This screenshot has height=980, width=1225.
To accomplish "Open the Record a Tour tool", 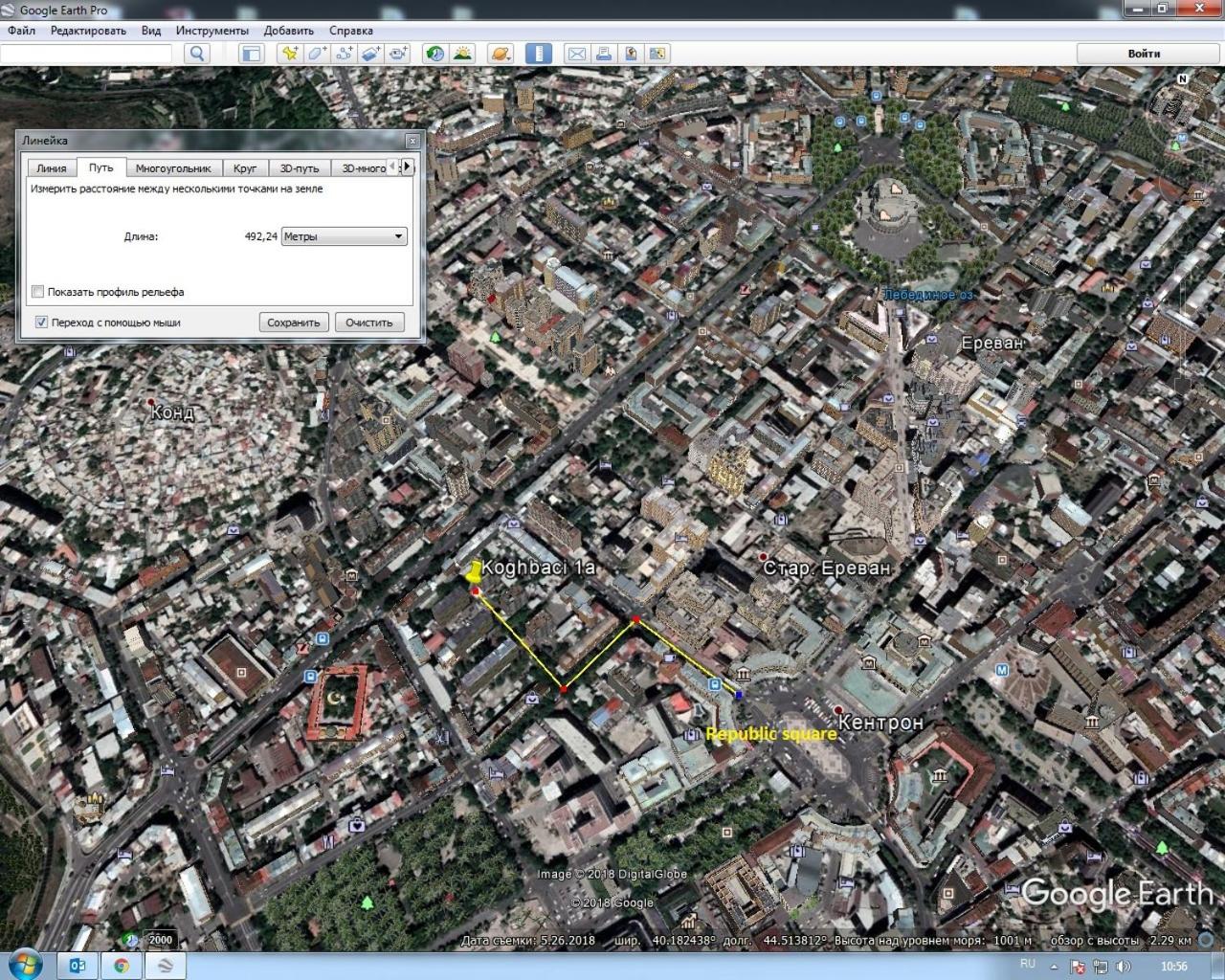I will pyautogui.click(x=398, y=54).
